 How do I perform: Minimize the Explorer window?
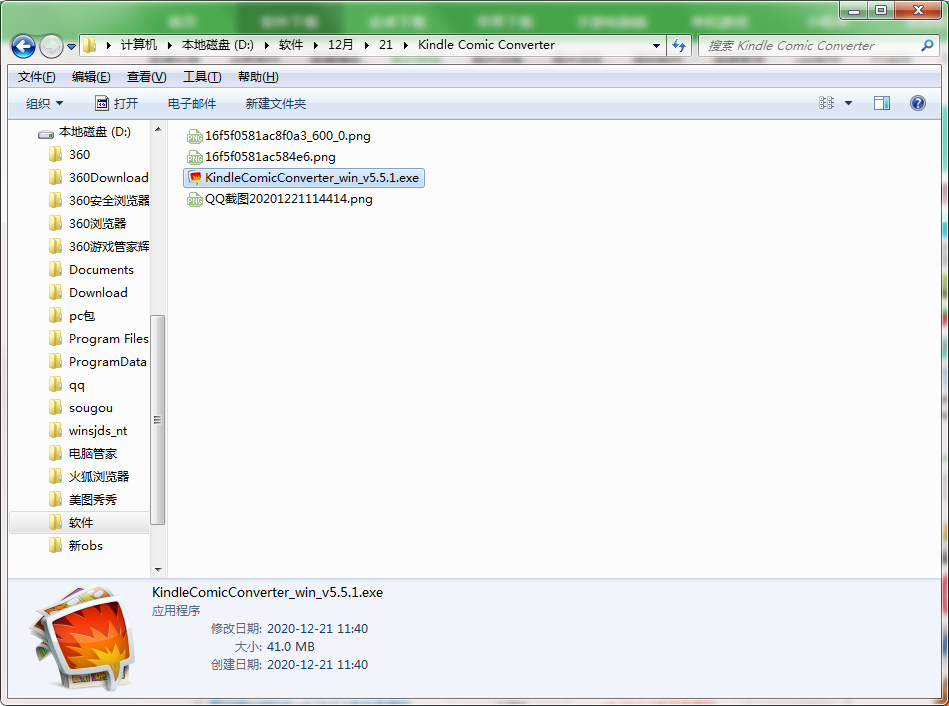[853, 10]
